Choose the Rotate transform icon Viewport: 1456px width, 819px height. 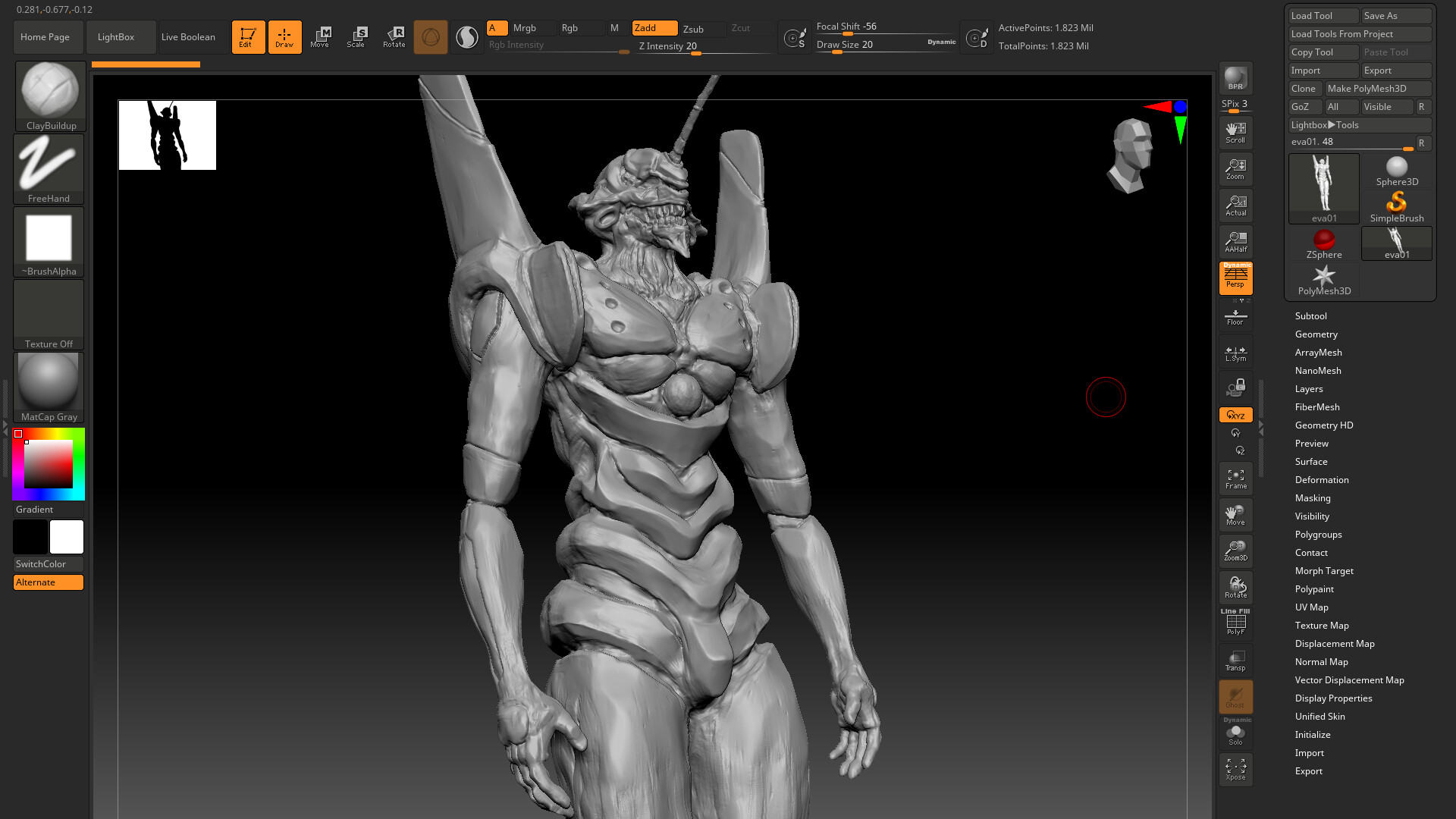pos(394,36)
